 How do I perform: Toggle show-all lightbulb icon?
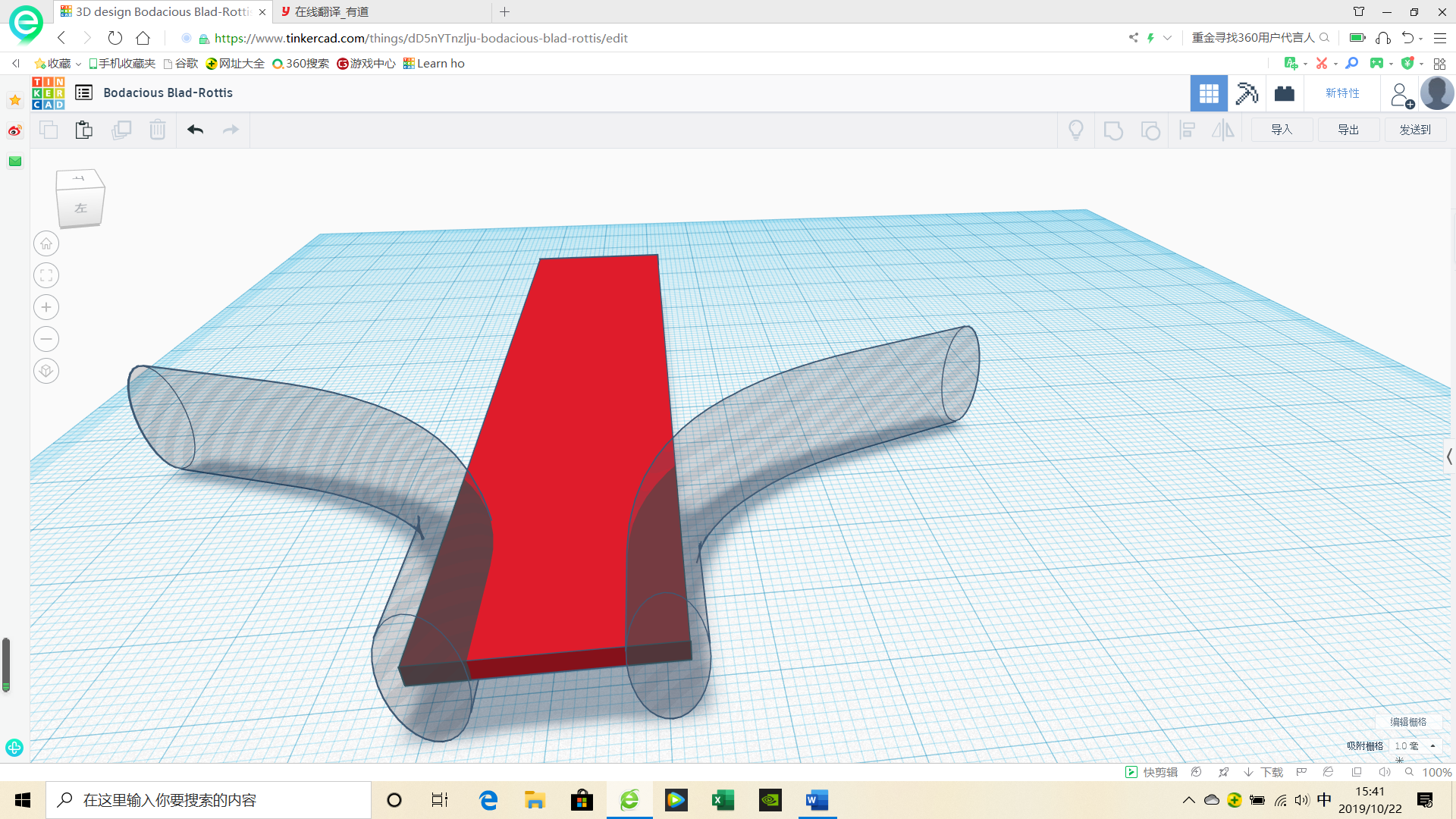tap(1075, 130)
